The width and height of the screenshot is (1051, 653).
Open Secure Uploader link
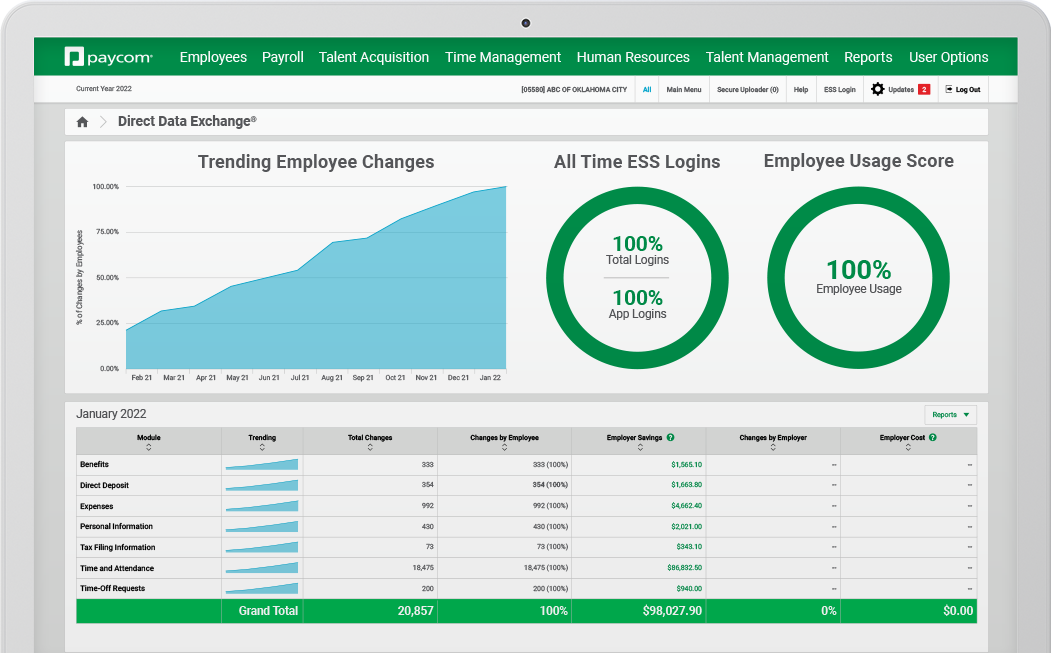click(747, 89)
